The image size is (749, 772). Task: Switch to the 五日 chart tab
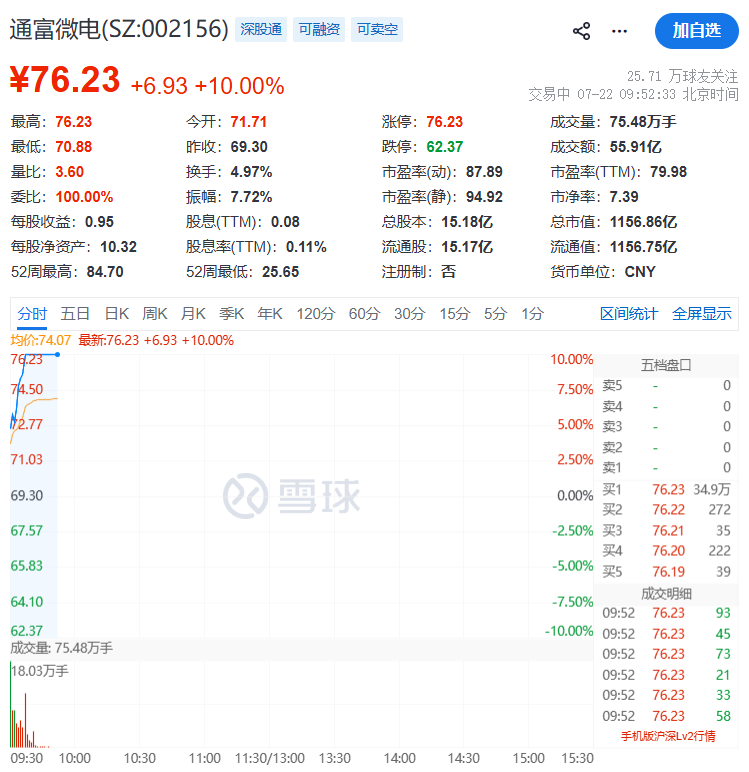75,314
